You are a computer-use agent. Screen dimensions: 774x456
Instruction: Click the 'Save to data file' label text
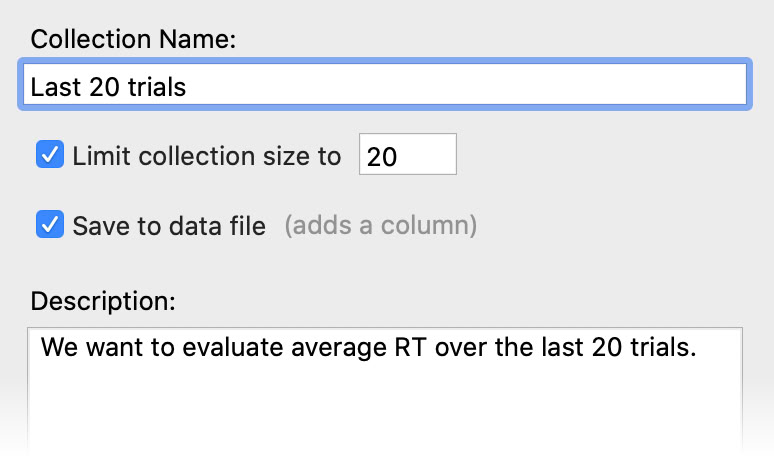coord(169,226)
